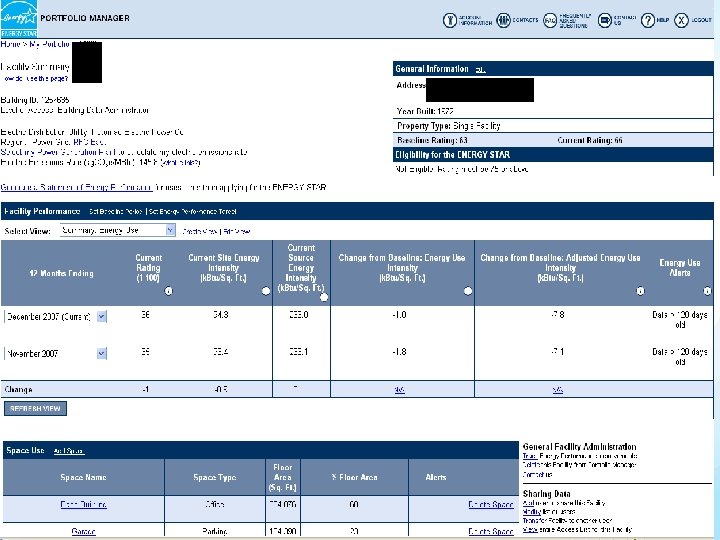720x540 pixels.
Task: Open the FAQ circle icon
Action: pos(550,20)
